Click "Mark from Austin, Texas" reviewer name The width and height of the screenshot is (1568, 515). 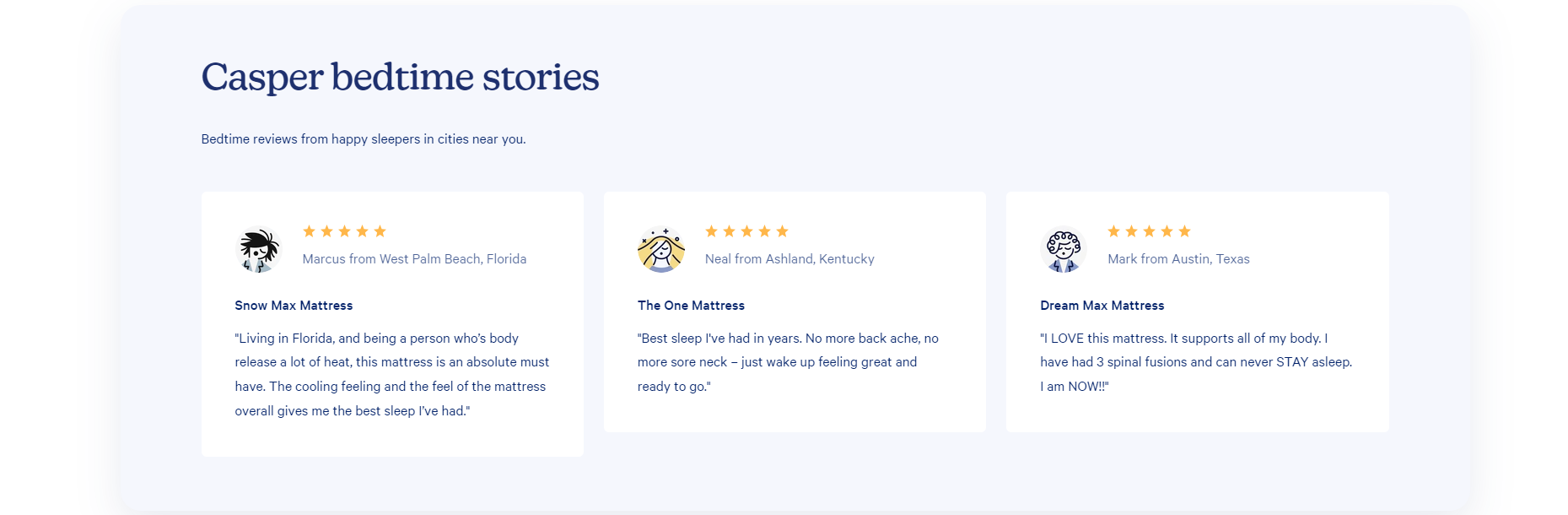coord(1178,259)
